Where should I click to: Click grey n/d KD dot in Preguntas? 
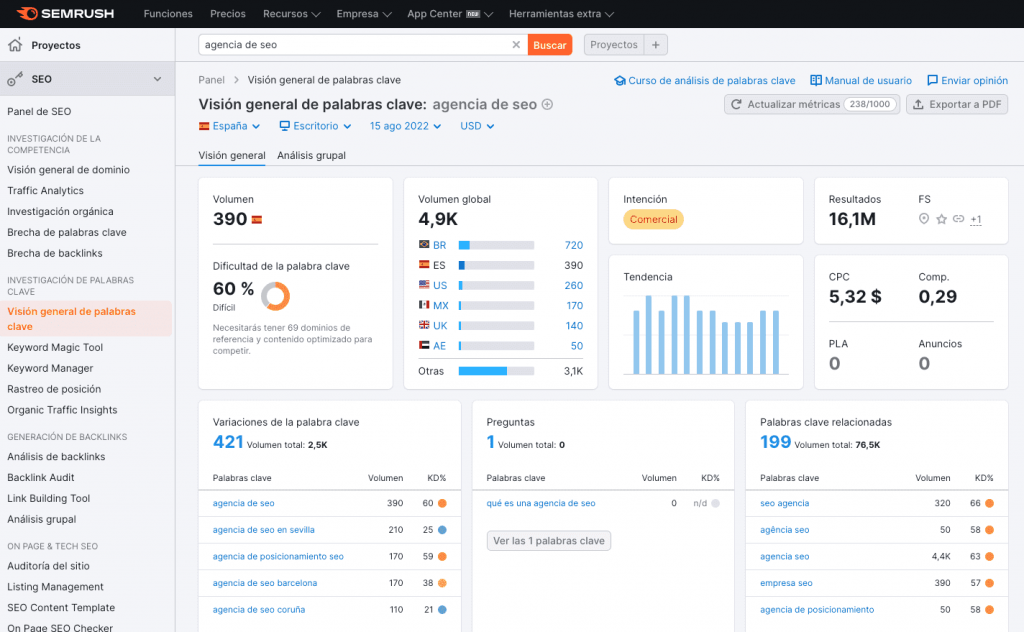pyautogui.click(x=716, y=503)
